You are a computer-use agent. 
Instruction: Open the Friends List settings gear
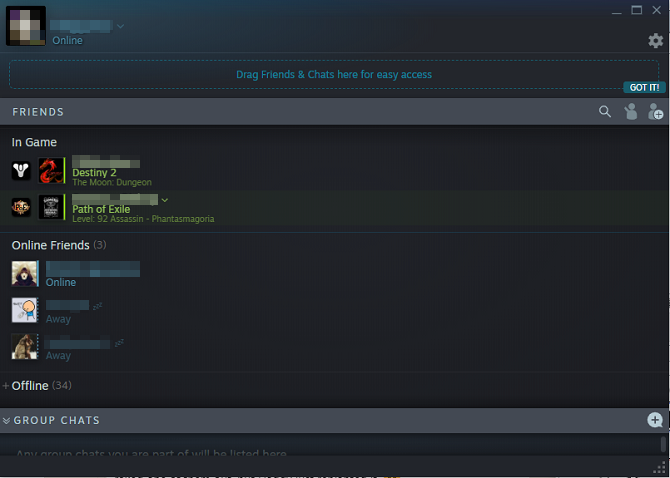point(655,41)
